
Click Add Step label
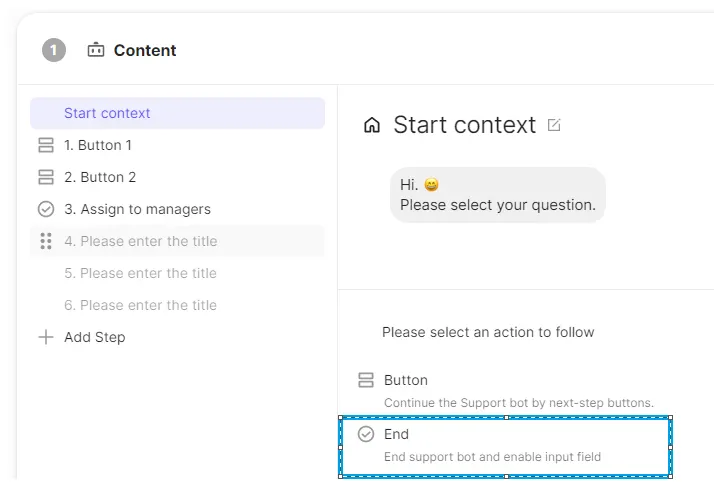tap(95, 337)
